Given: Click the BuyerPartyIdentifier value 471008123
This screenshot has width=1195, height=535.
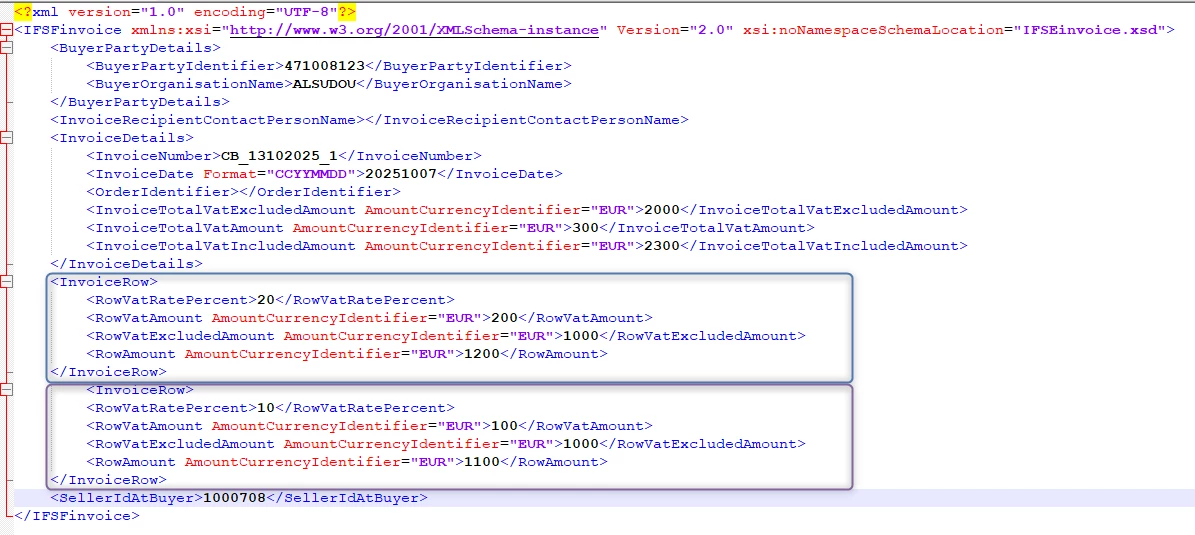Looking at the screenshot, I should click(x=325, y=66).
